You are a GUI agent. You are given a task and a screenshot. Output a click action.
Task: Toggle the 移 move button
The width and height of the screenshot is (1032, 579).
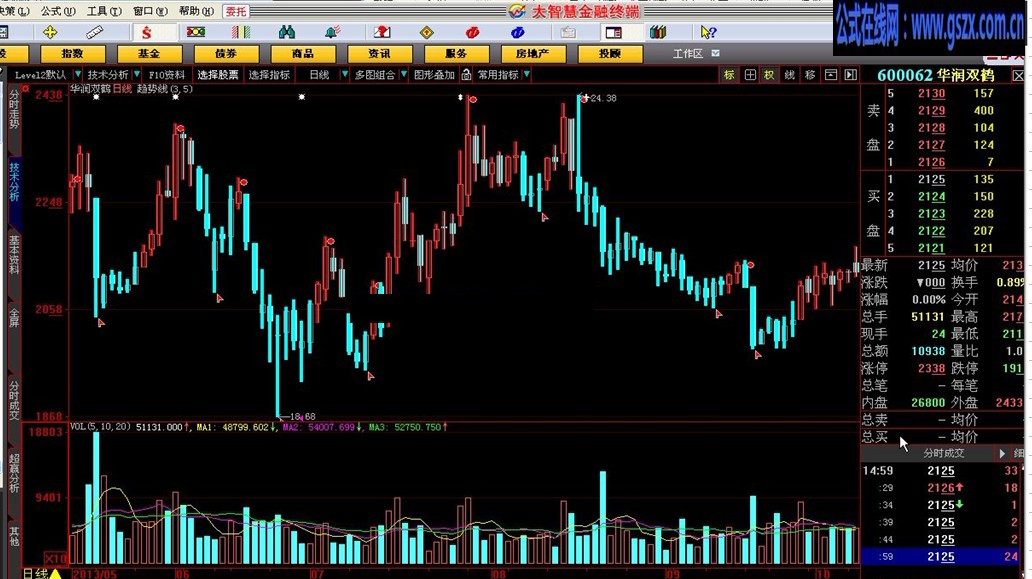point(810,75)
